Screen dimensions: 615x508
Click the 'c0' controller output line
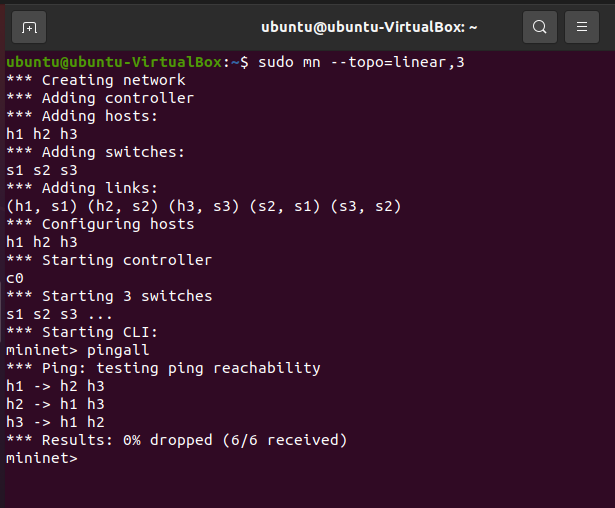coord(14,278)
